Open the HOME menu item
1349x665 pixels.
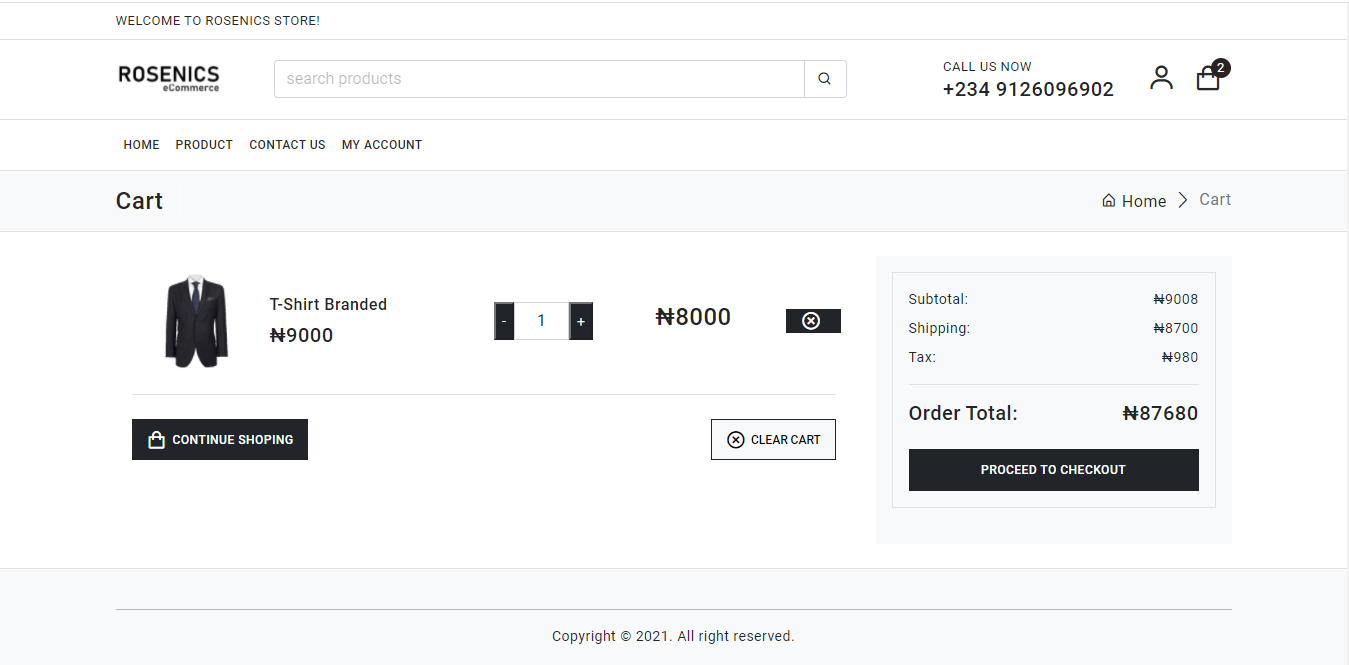click(x=142, y=145)
